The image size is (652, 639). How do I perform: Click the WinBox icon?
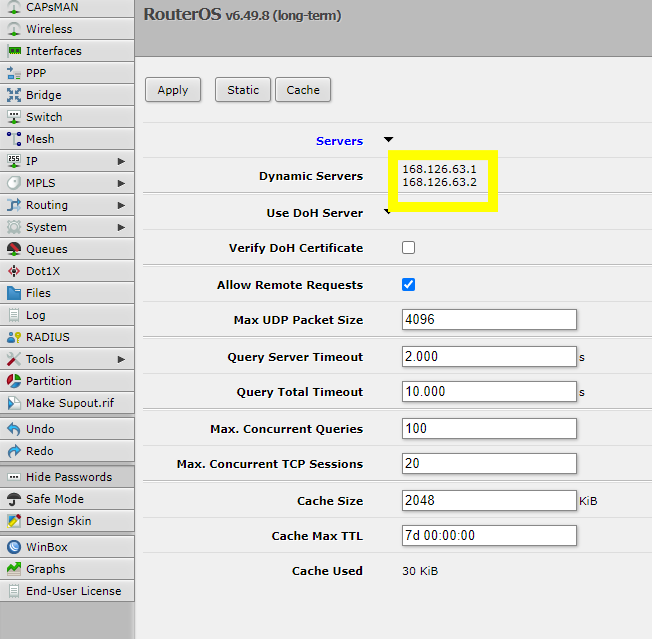[14, 548]
